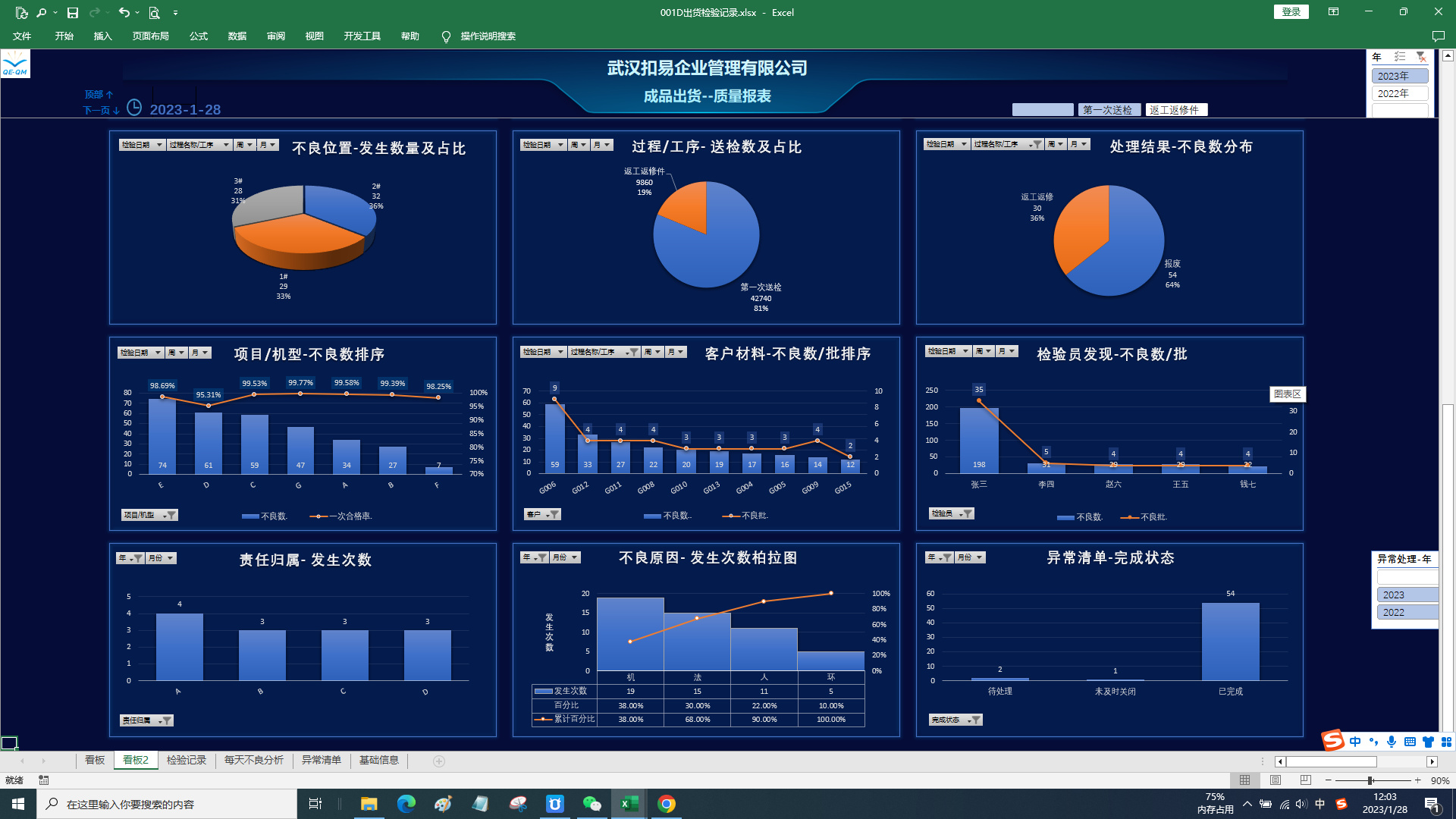Image resolution: width=1456 pixels, height=819 pixels.
Task: Open Chrome from the Windows taskbar
Action: (x=667, y=804)
